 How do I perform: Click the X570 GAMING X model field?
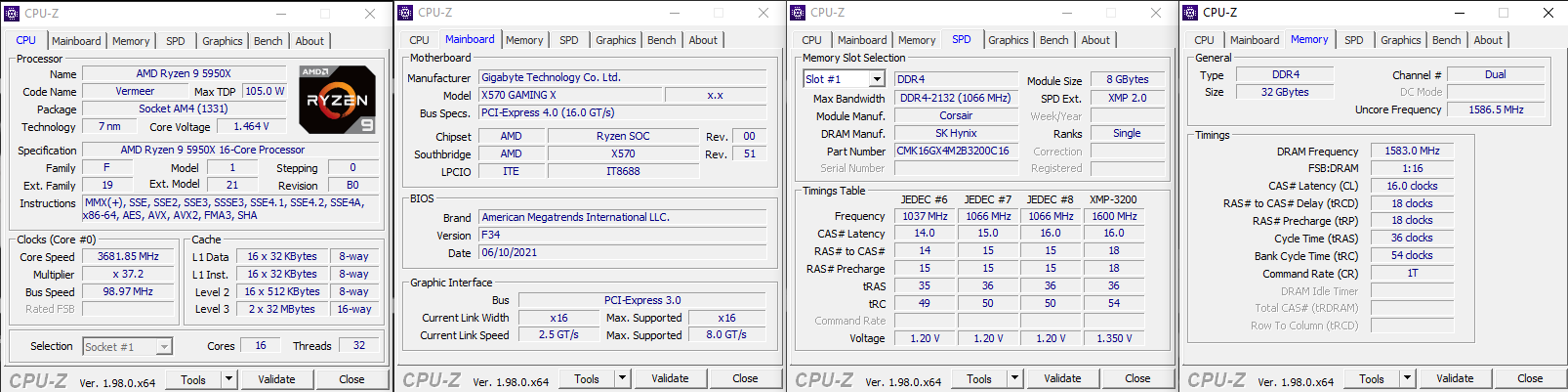click(569, 95)
